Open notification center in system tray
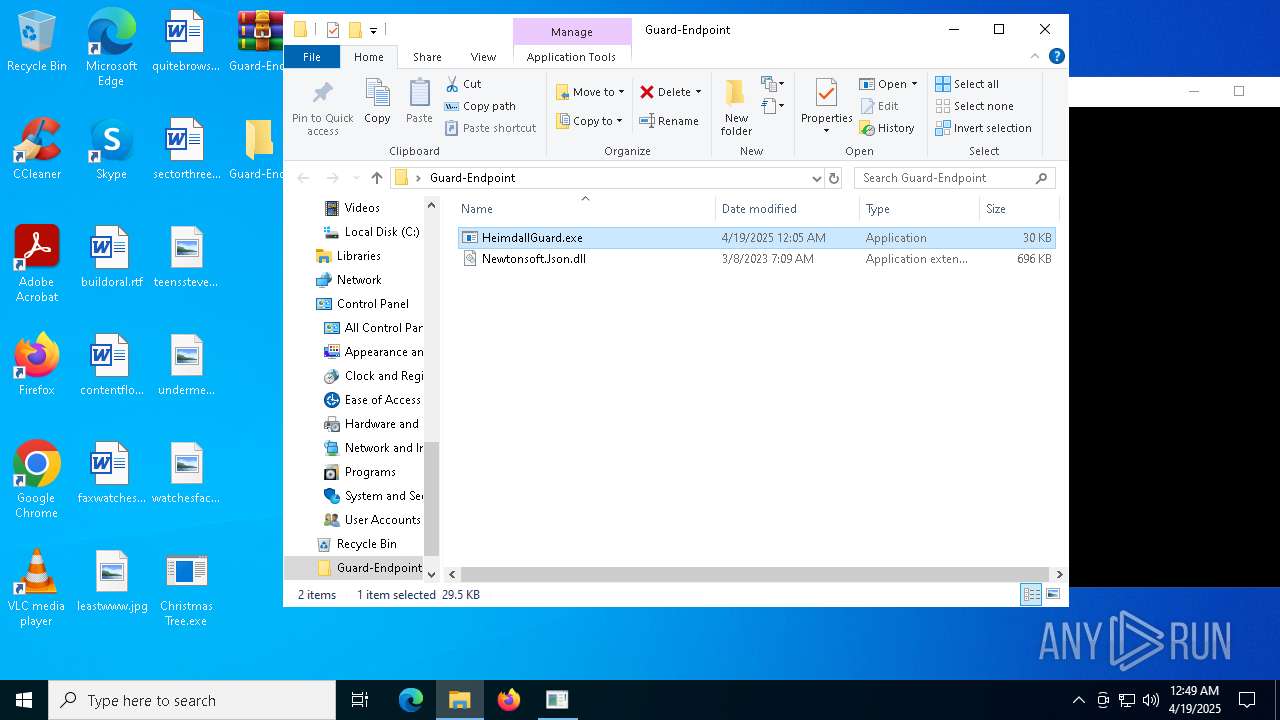 coord(1247,700)
